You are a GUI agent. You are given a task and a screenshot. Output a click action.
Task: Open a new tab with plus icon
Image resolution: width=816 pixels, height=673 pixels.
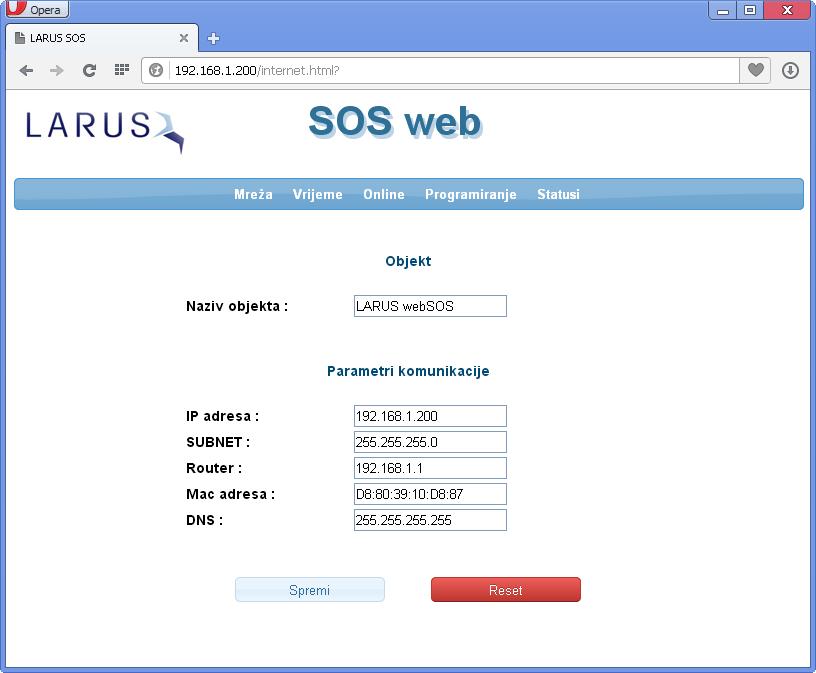click(213, 39)
